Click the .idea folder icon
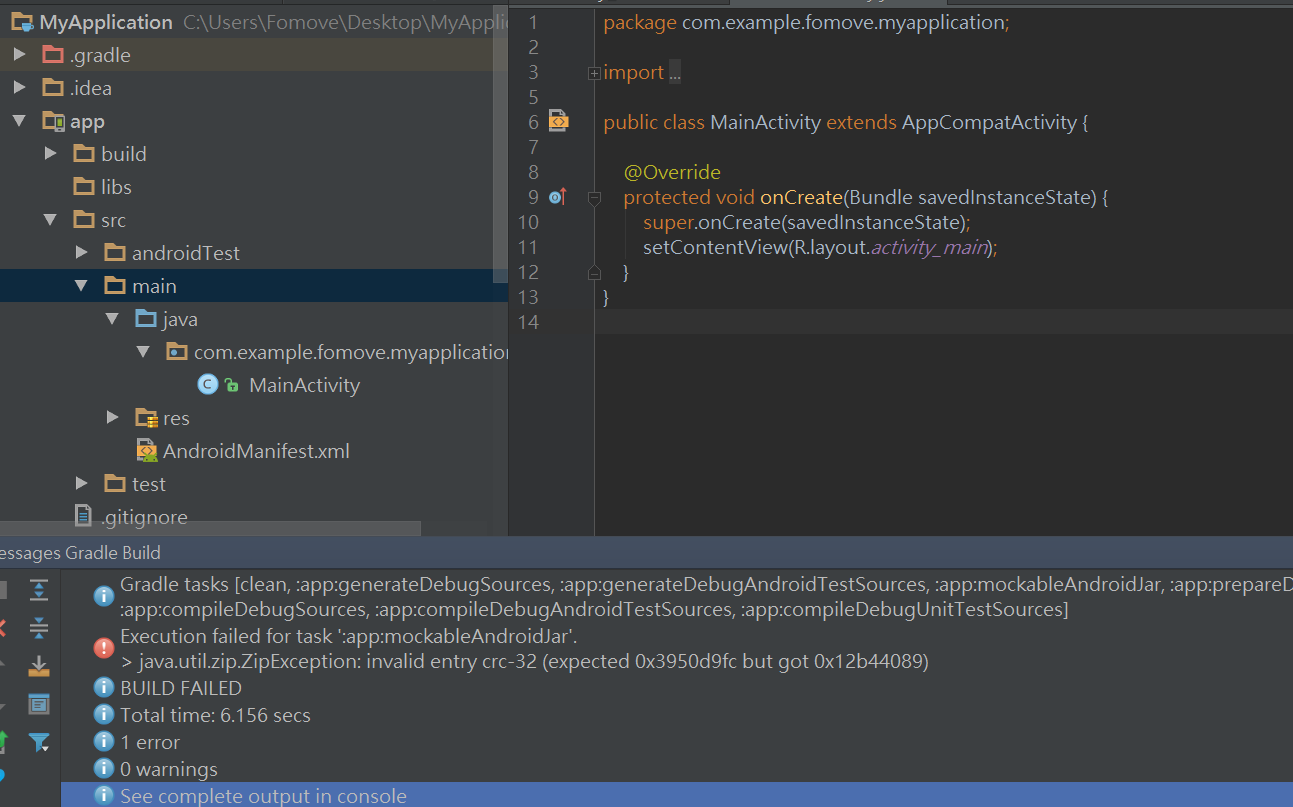The image size is (1293, 807). (x=53, y=88)
